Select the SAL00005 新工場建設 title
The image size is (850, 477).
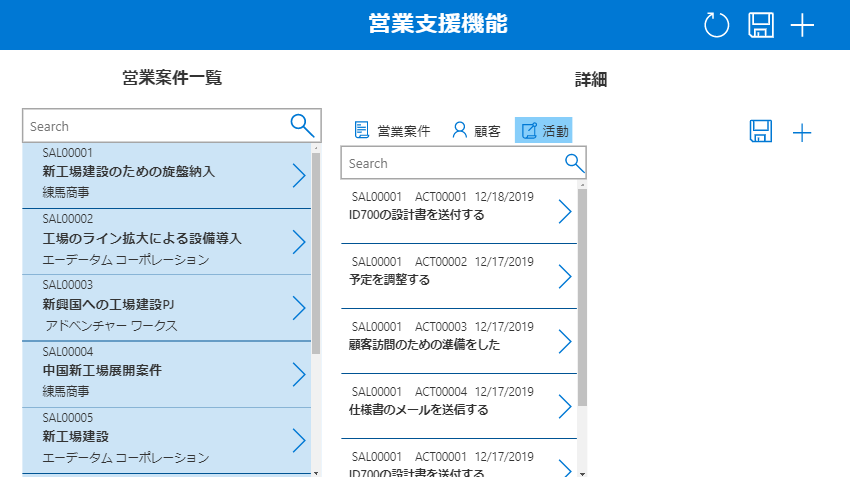pos(76,436)
